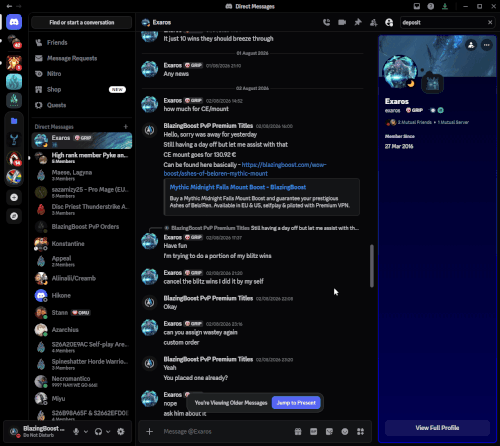Viewport: 500px width, 446px height.
Task: Open Message Requests
Action: tap(82, 58)
